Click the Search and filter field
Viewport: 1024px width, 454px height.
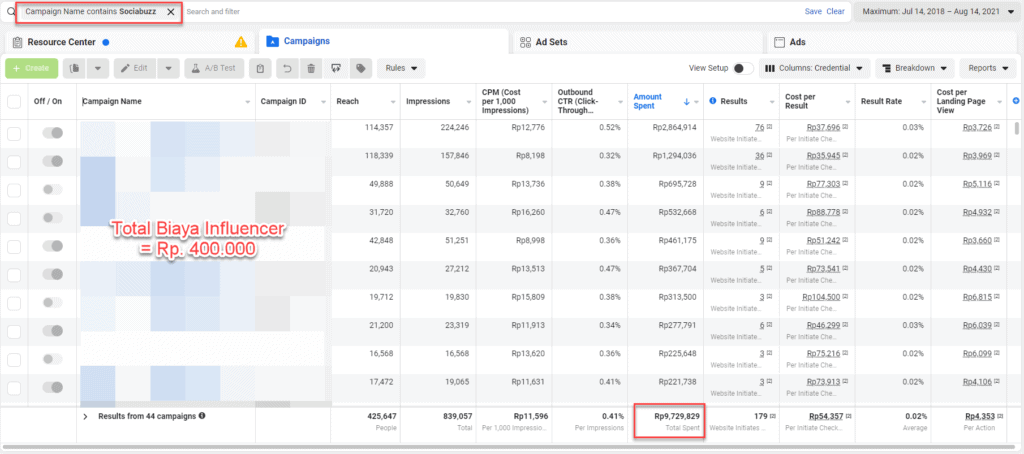click(400, 12)
